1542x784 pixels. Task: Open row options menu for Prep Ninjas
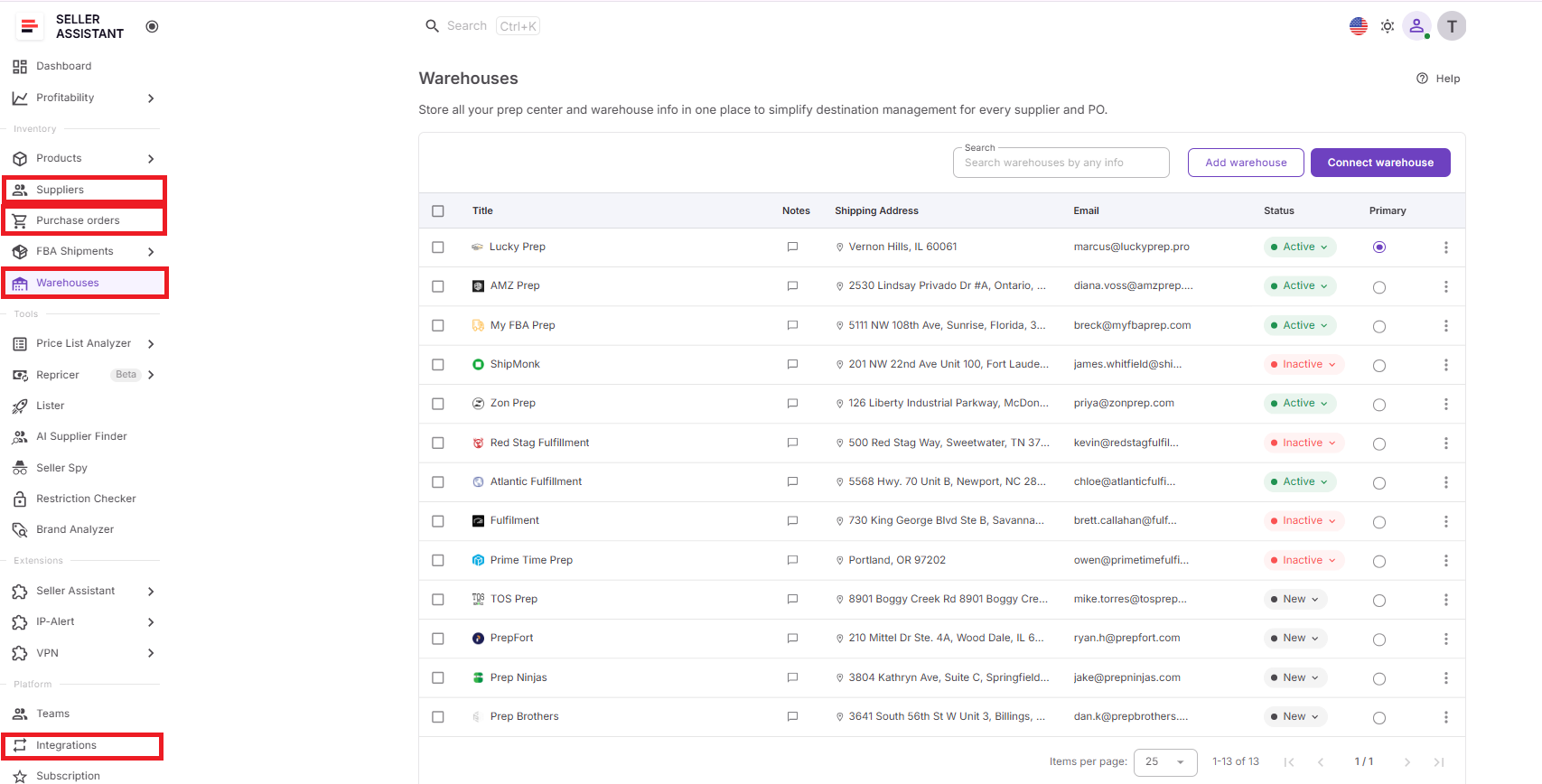(1445, 678)
